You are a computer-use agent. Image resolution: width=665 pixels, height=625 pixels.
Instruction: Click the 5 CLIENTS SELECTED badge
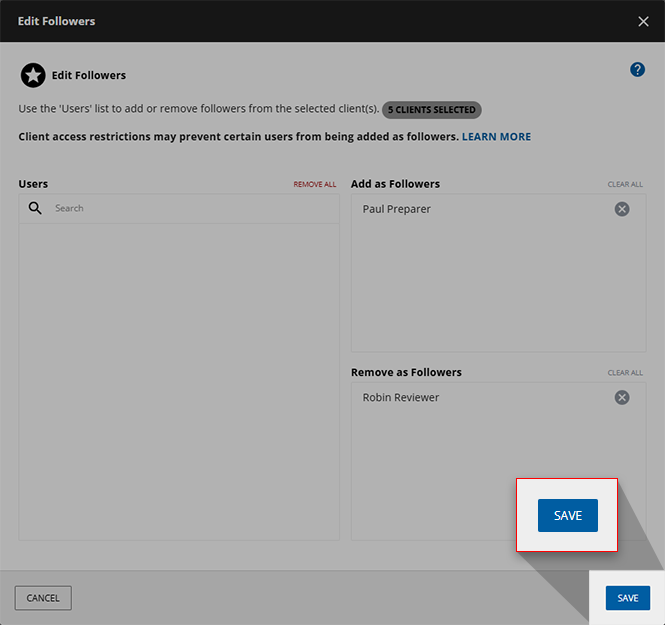point(432,109)
